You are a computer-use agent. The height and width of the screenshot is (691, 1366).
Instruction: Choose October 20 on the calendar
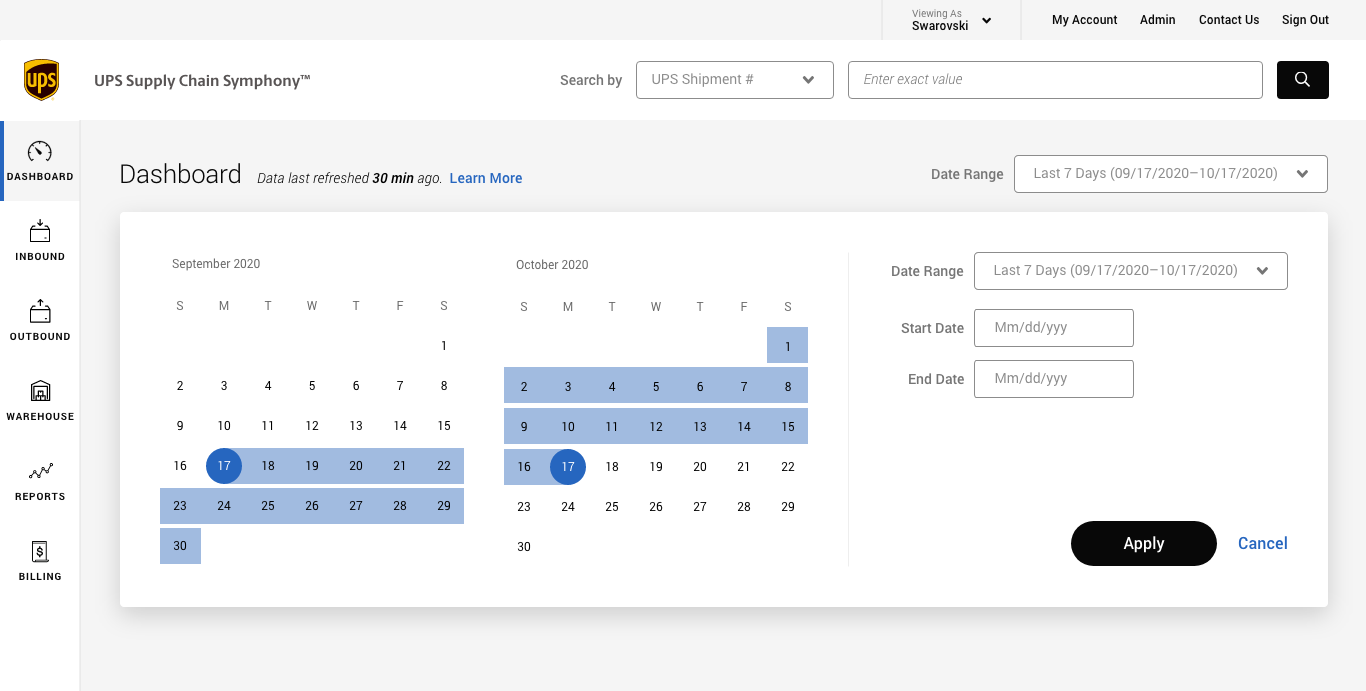tap(700, 467)
